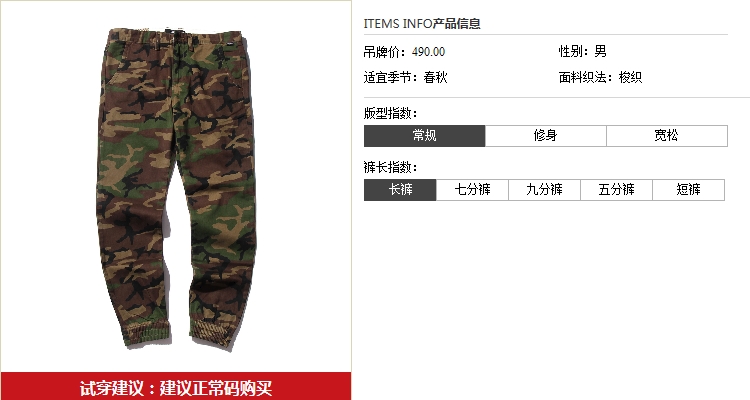Viewport: 750px width, 400px height.
Task: Select the 常规 fit option
Action: (425, 136)
